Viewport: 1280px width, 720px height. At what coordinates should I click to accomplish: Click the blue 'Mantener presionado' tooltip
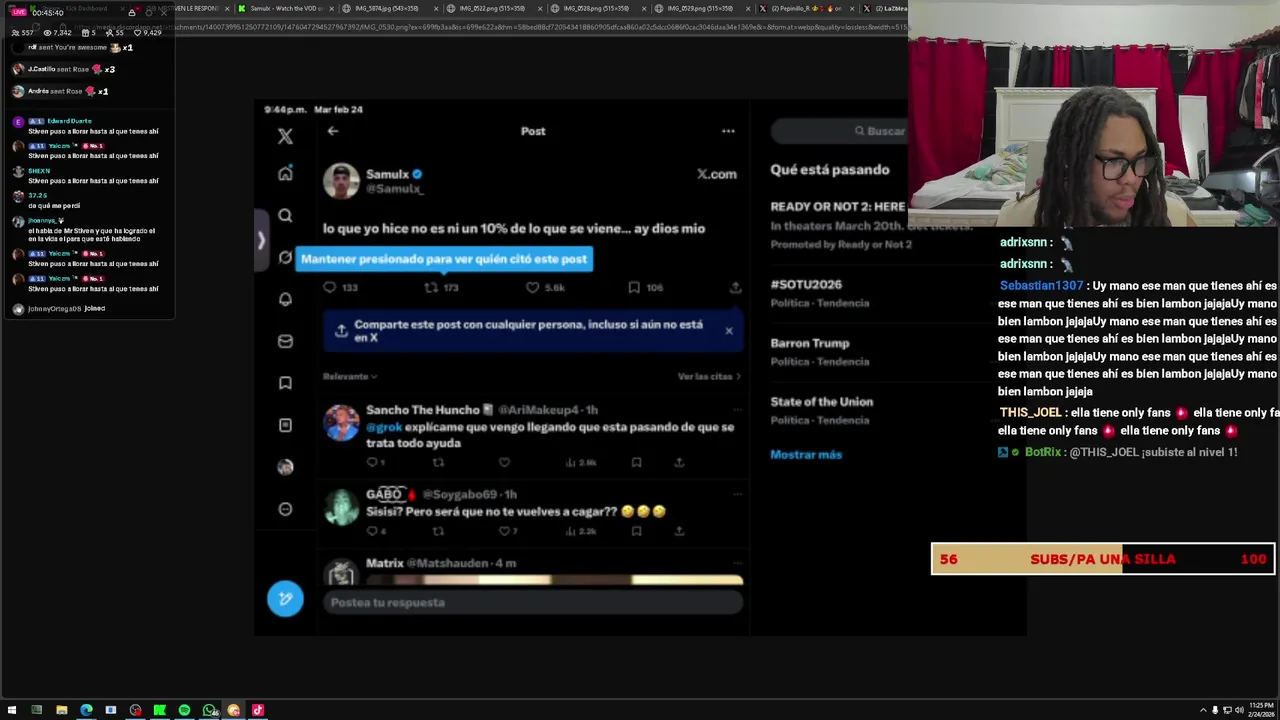(x=444, y=259)
